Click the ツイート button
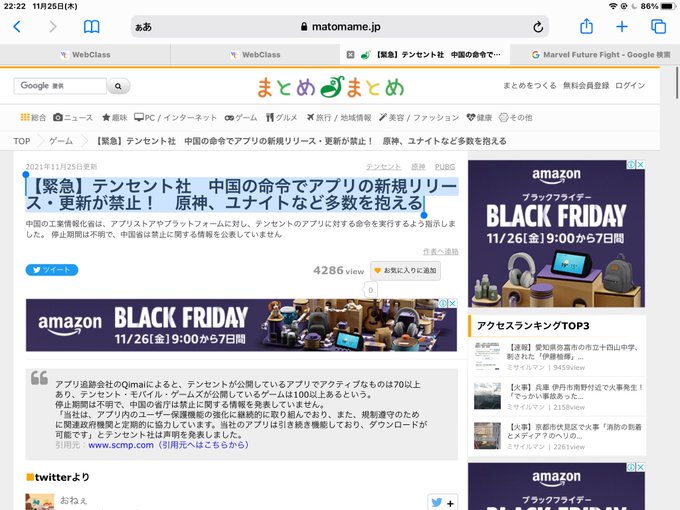The width and height of the screenshot is (680, 510). [52, 270]
